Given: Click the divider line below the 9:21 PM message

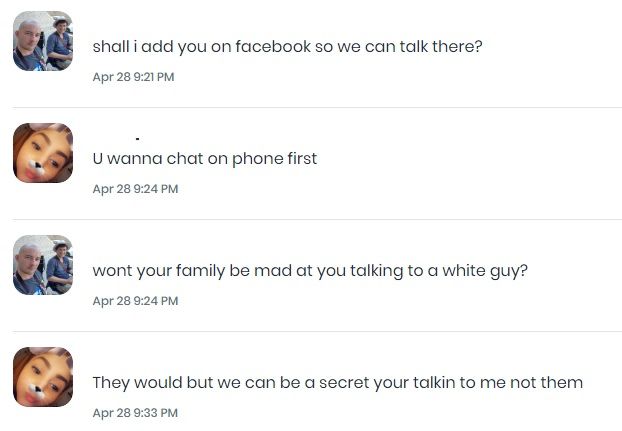Looking at the screenshot, I should tap(316, 107).
